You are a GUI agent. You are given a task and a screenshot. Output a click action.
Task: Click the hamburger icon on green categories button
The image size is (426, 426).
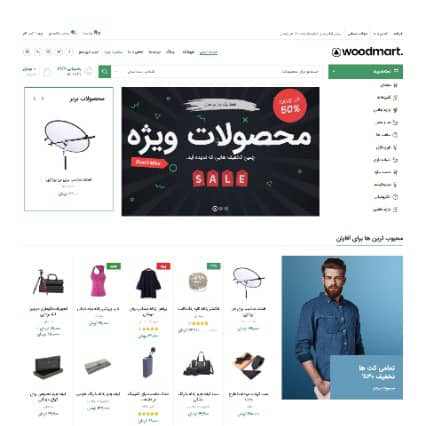tap(396, 71)
